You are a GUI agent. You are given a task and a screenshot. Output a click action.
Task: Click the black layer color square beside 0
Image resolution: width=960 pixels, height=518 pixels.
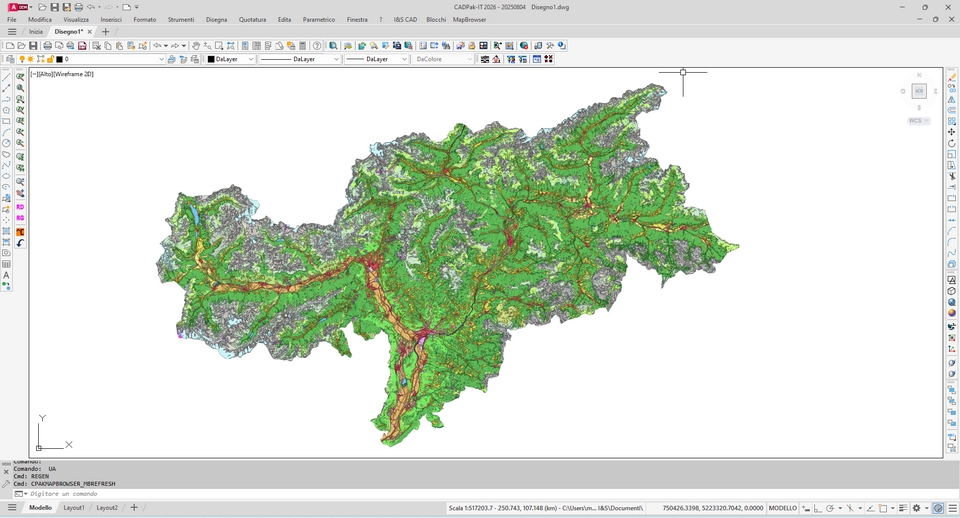[x=59, y=59]
